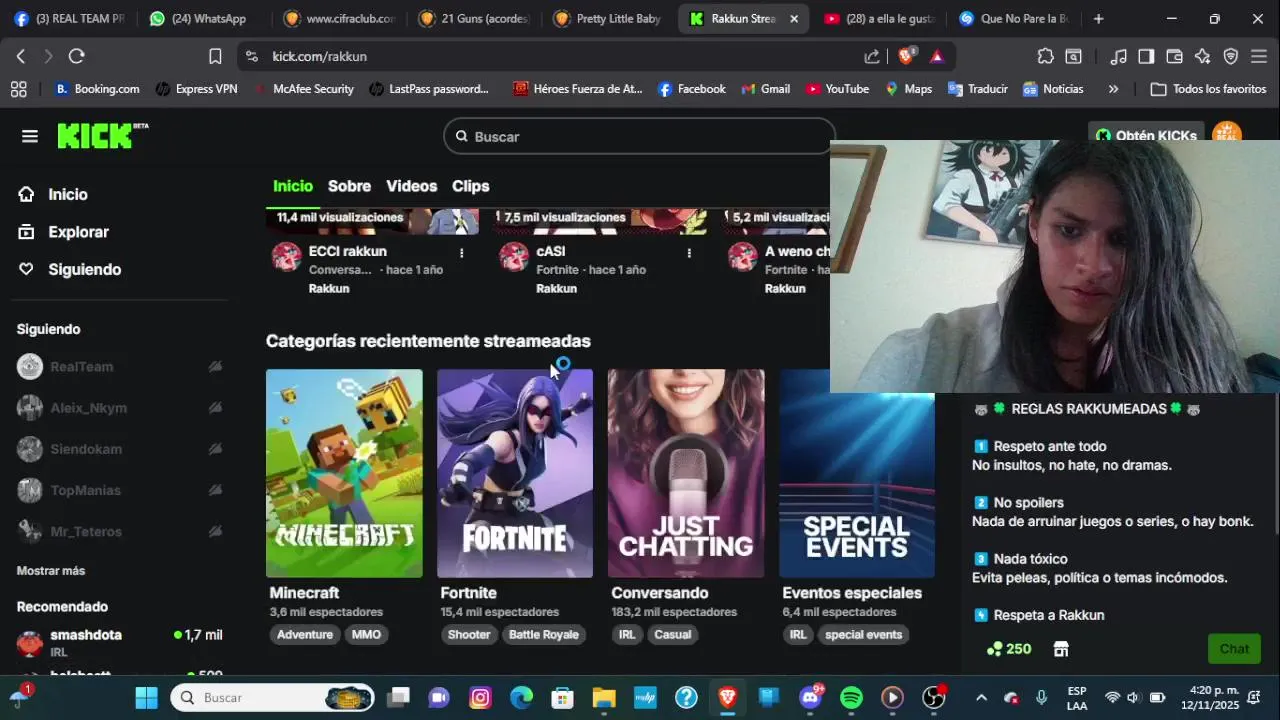1280x720 pixels.
Task: Switch to the Sobre tab
Action: click(349, 186)
